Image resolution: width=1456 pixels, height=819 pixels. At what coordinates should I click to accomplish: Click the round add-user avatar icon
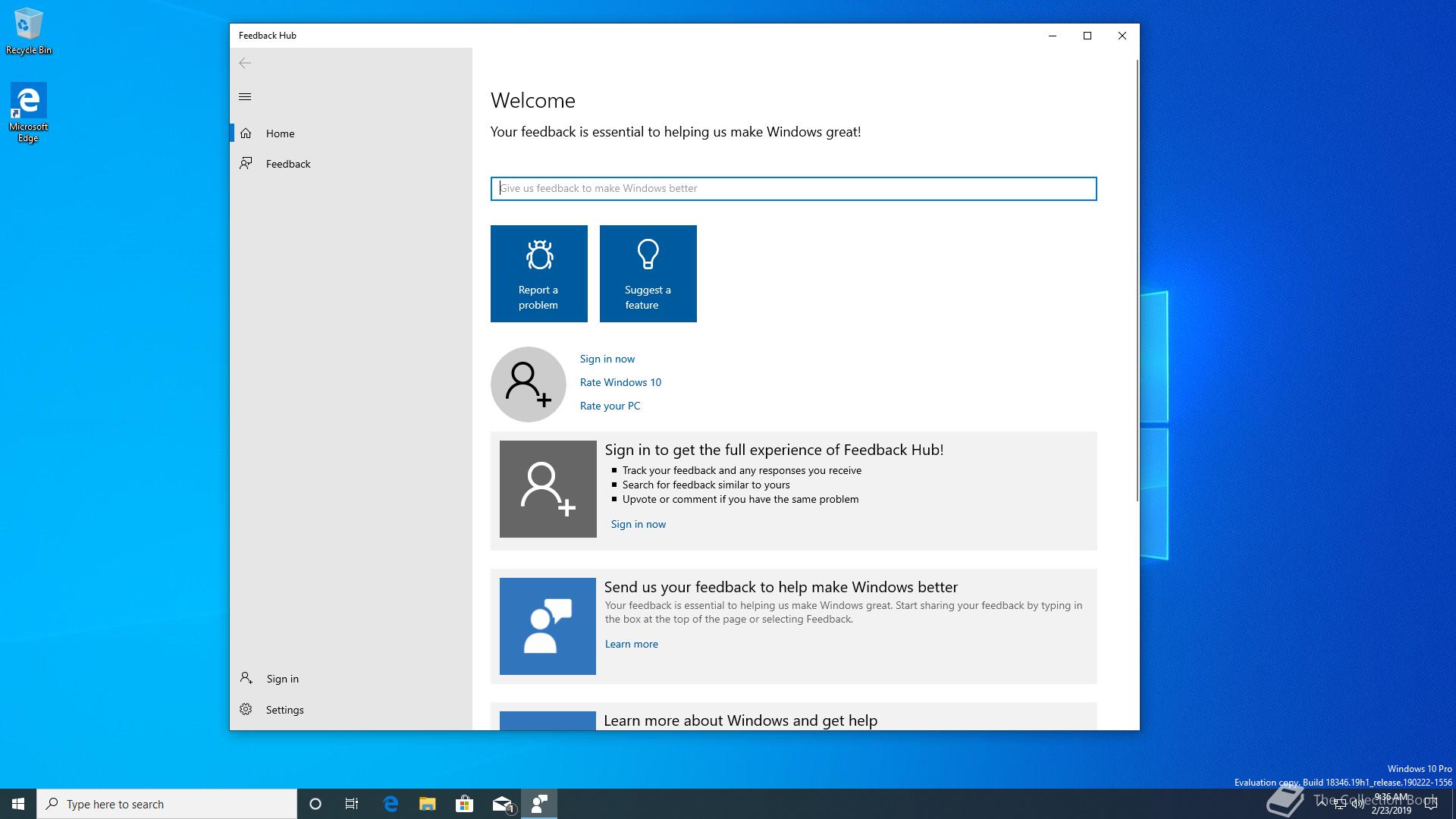click(x=529, y=384)
